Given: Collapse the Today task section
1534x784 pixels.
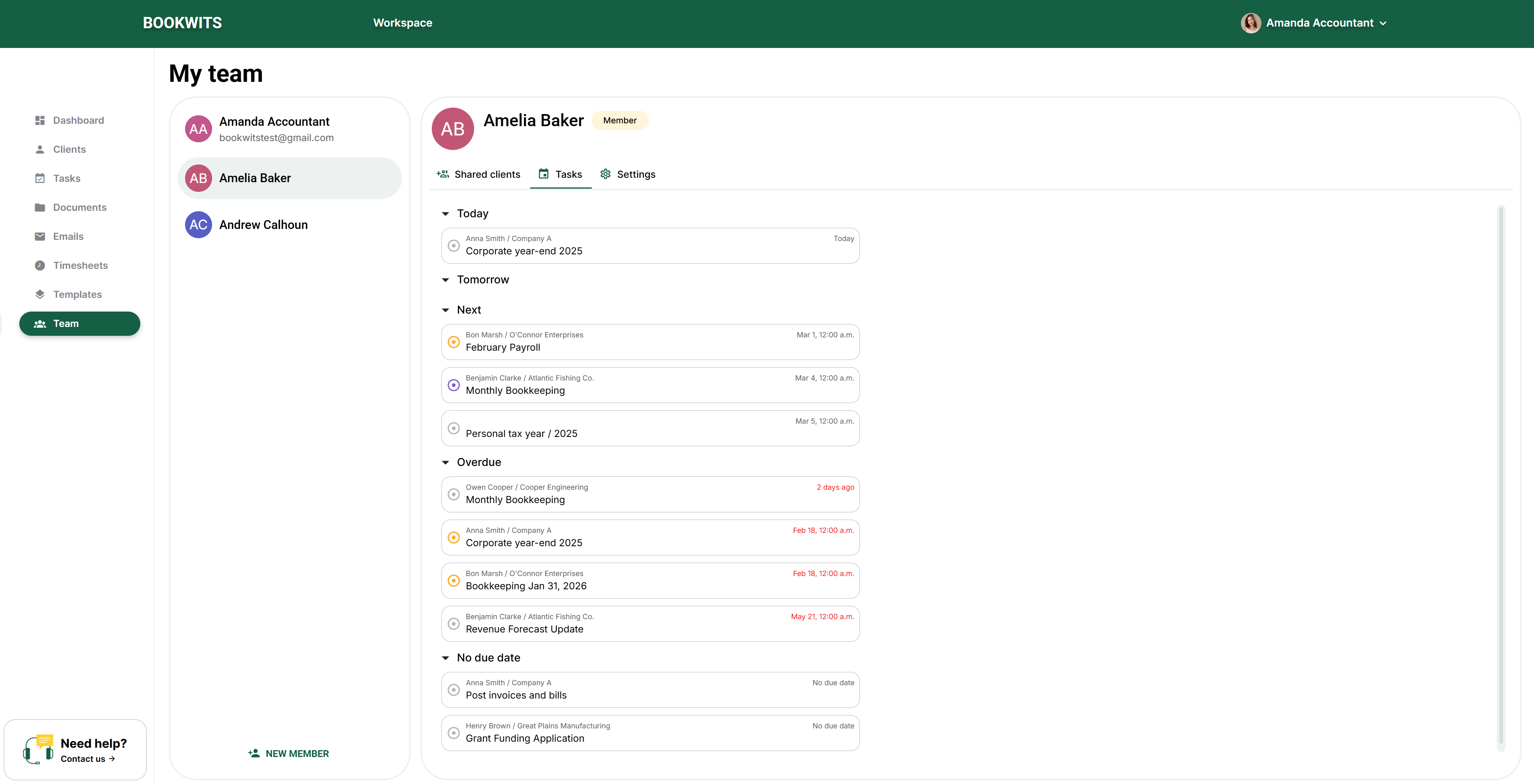Looking at the screenshot, I should pyautogui.click(x=445, y=214).
